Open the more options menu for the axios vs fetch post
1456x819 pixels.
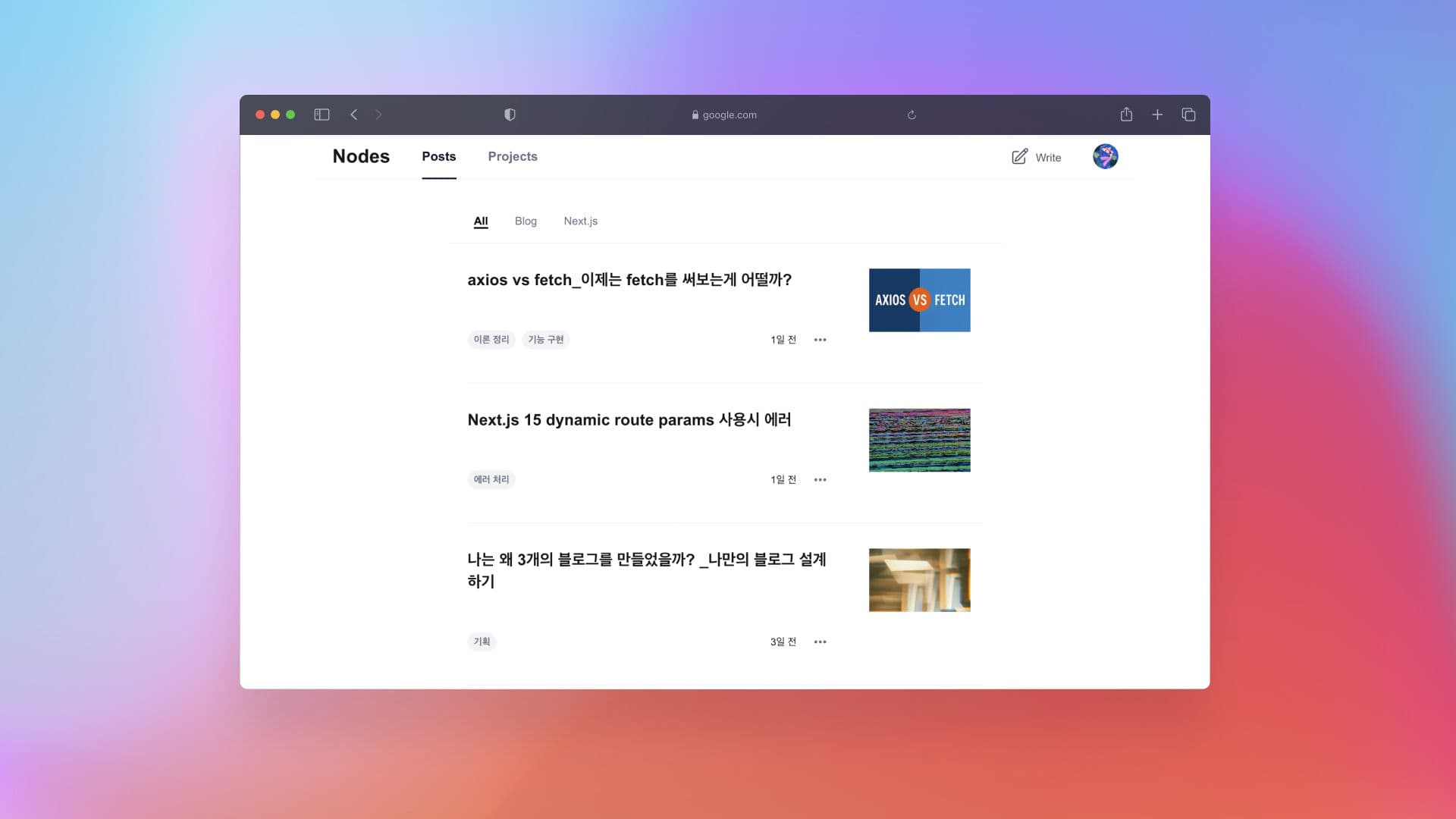pos(820,340)
